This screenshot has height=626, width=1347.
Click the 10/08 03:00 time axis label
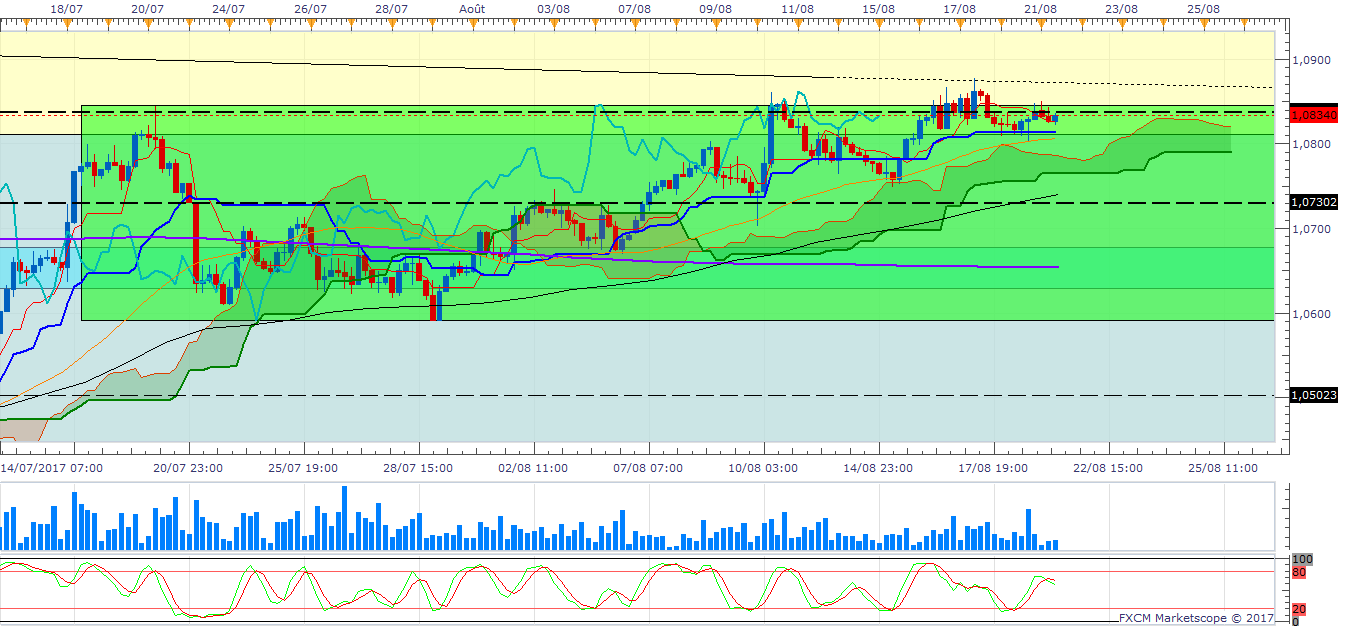[x=763, y=467]
